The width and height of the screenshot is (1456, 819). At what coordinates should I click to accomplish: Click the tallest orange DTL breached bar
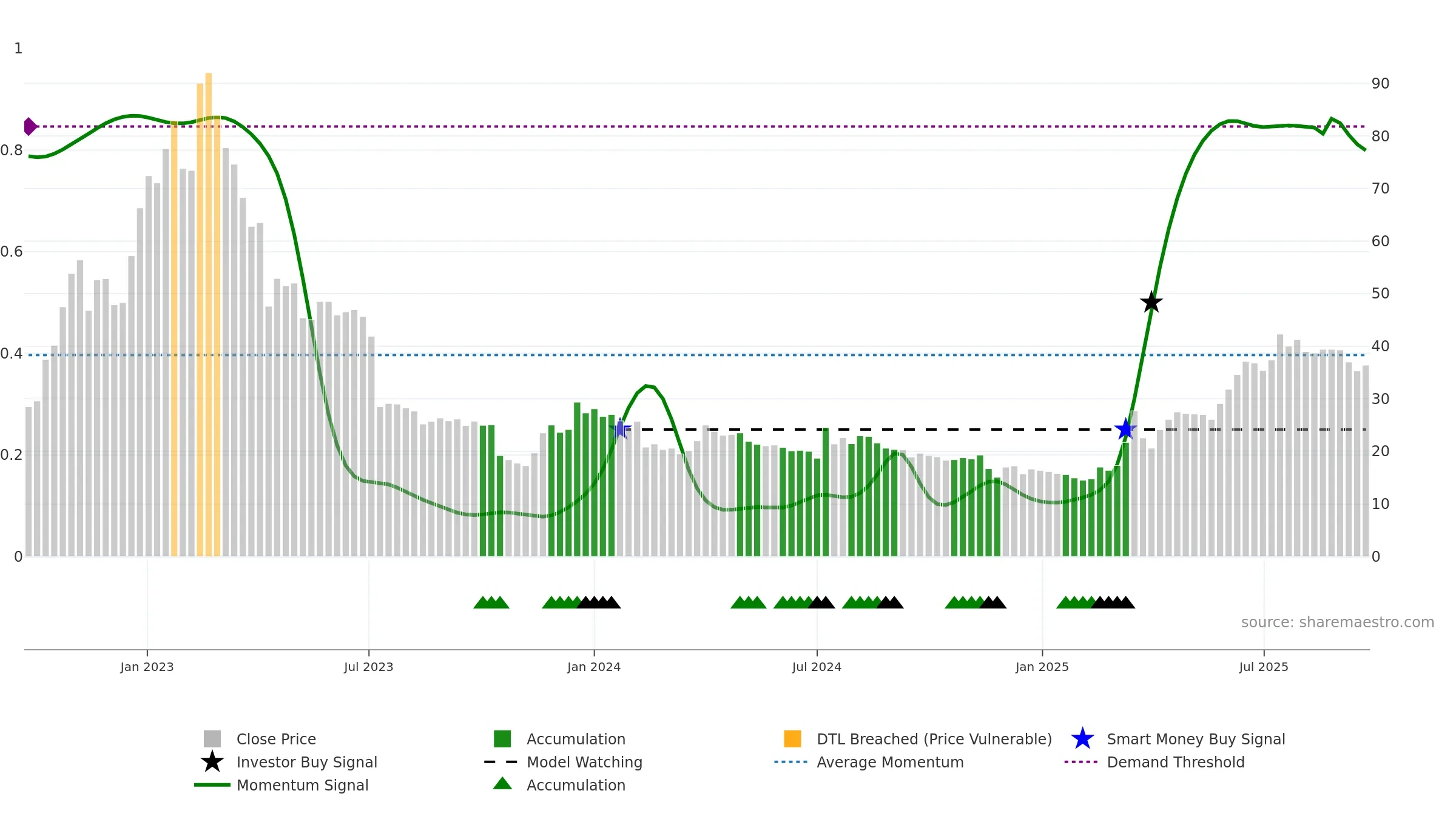(208, 314)
